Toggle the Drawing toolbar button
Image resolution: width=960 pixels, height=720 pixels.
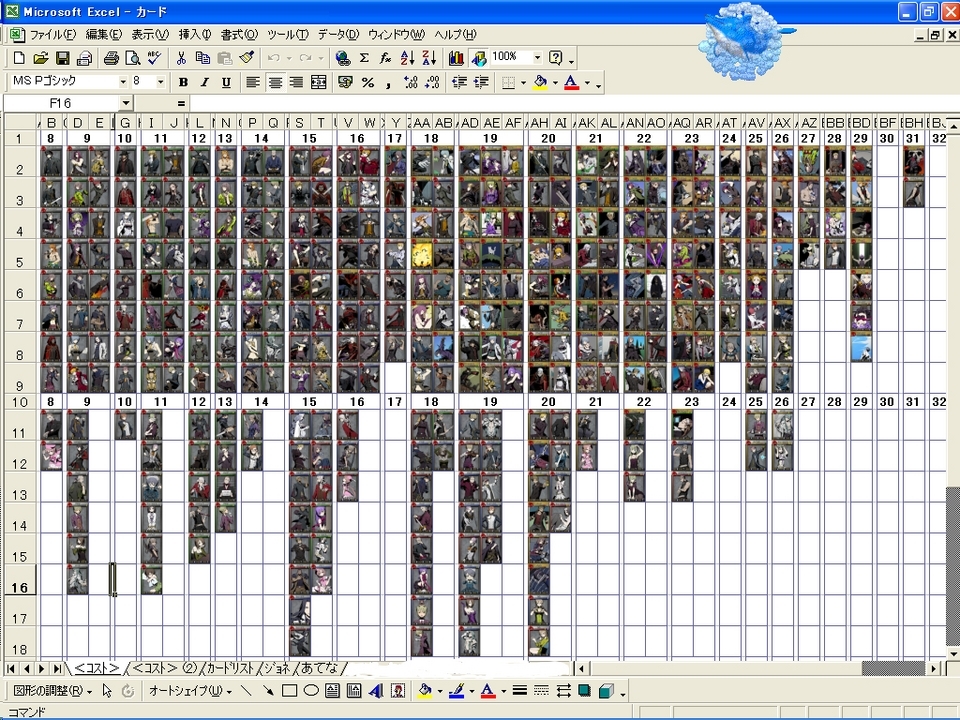click(x=479, y=58)
